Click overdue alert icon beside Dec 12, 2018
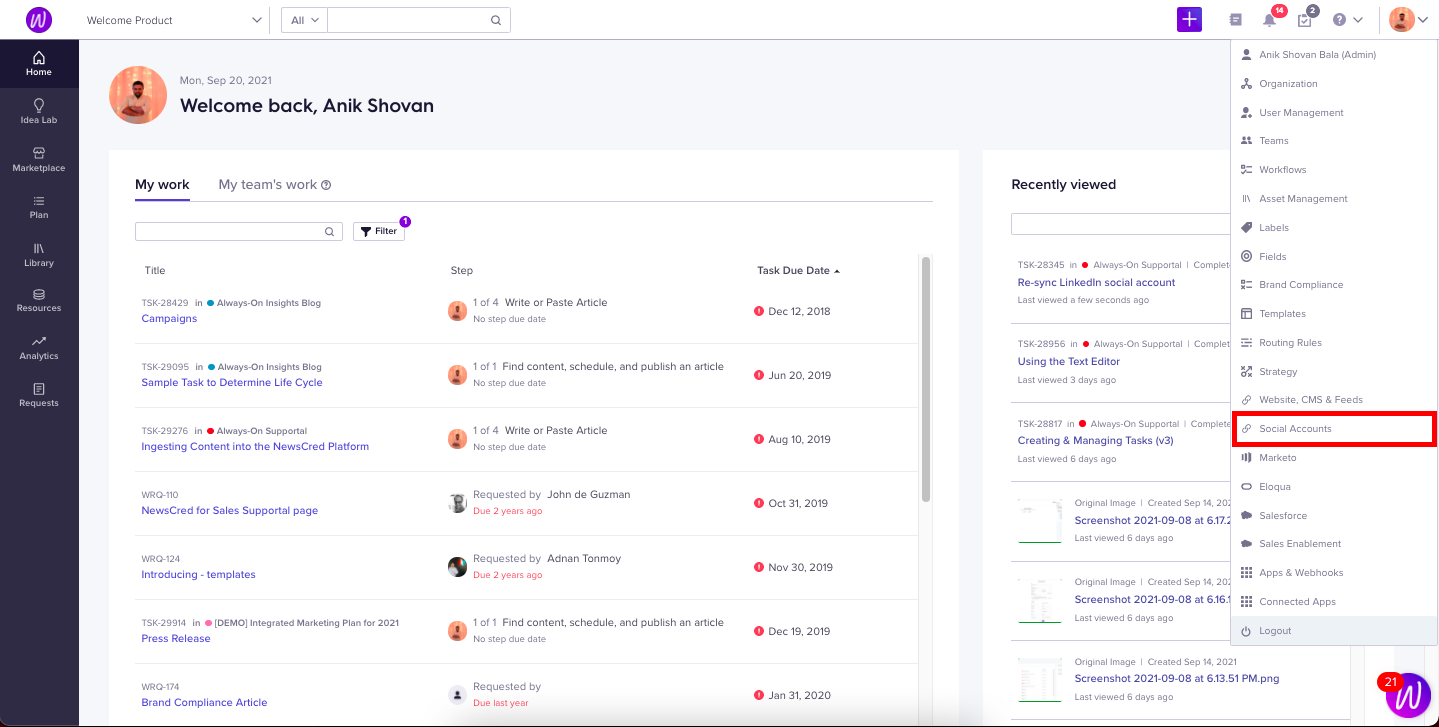The image size is (1439, 727). [759, 311]
